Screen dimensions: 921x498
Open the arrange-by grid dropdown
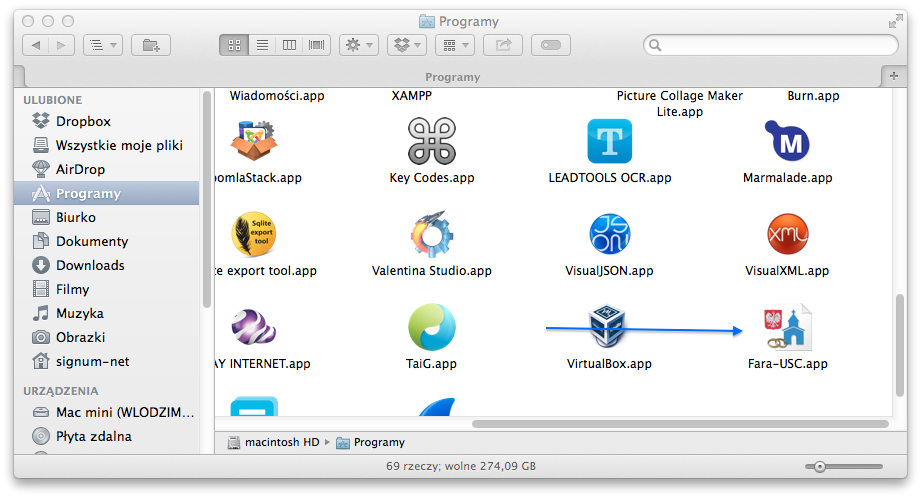tap(455, 45)
